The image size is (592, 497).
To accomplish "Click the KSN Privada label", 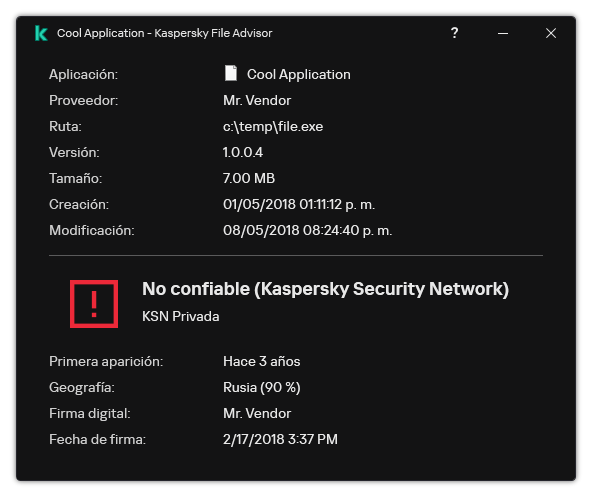I will pos(180,316).
